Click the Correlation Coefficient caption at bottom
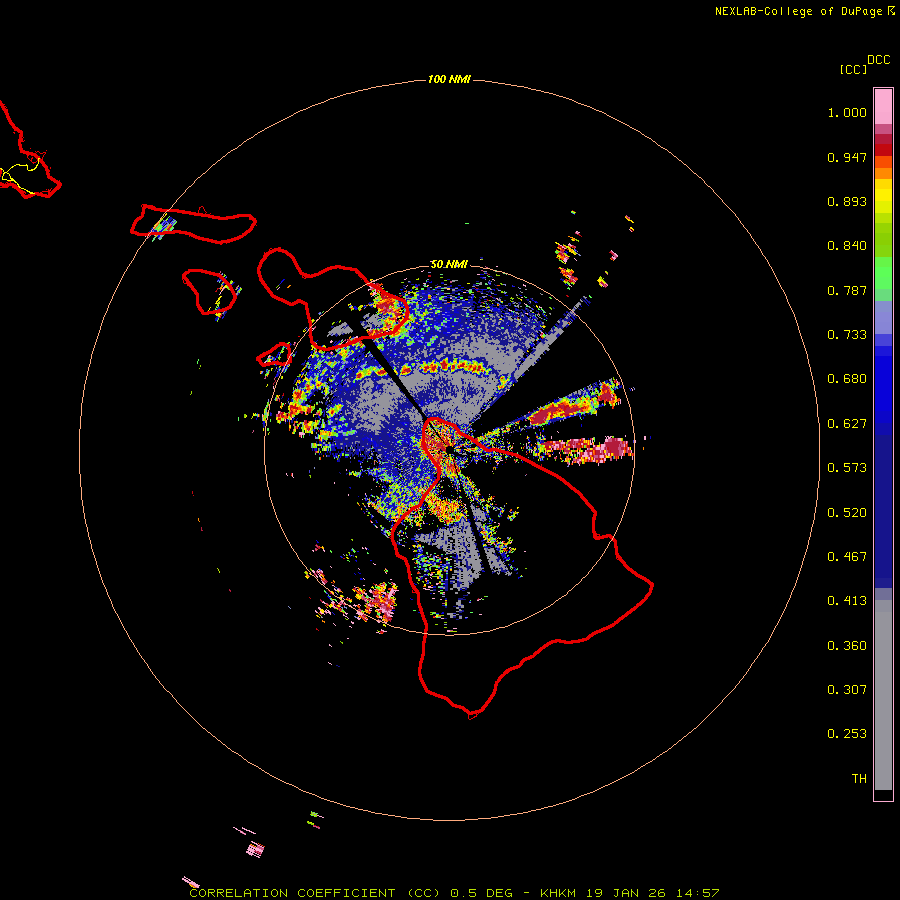Image resolution: width=900 pixels, height=900 pixels. click(x=315, y=893)
